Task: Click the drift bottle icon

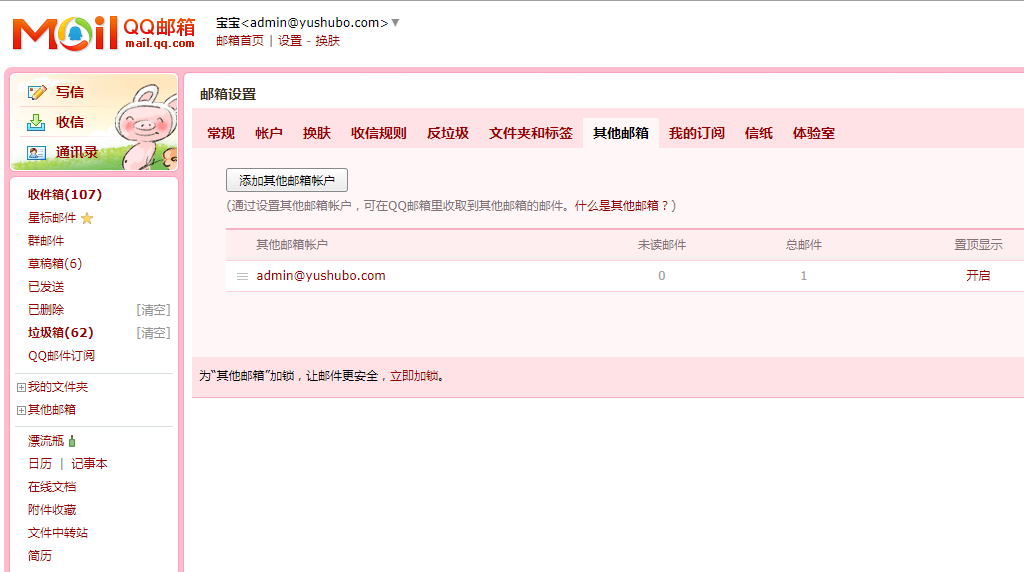Action: click(72, 441)
